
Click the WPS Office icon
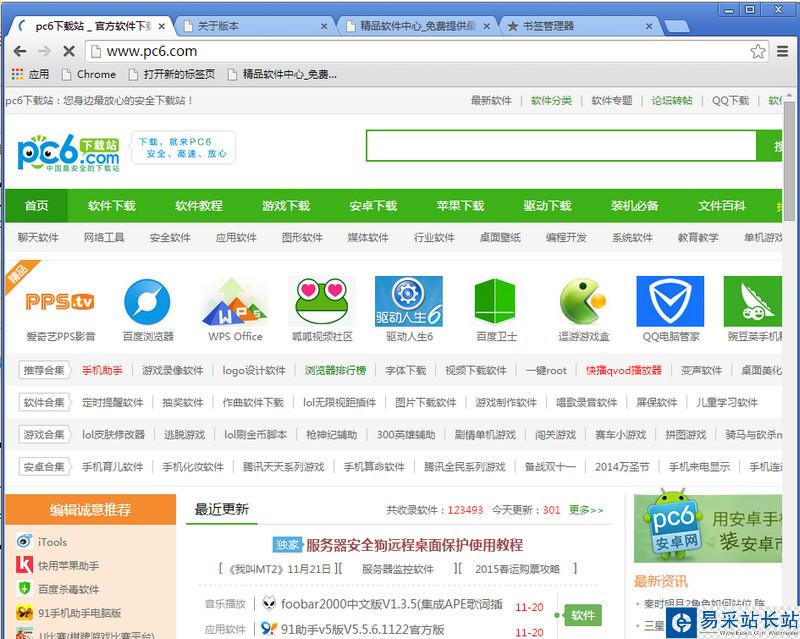235,302
